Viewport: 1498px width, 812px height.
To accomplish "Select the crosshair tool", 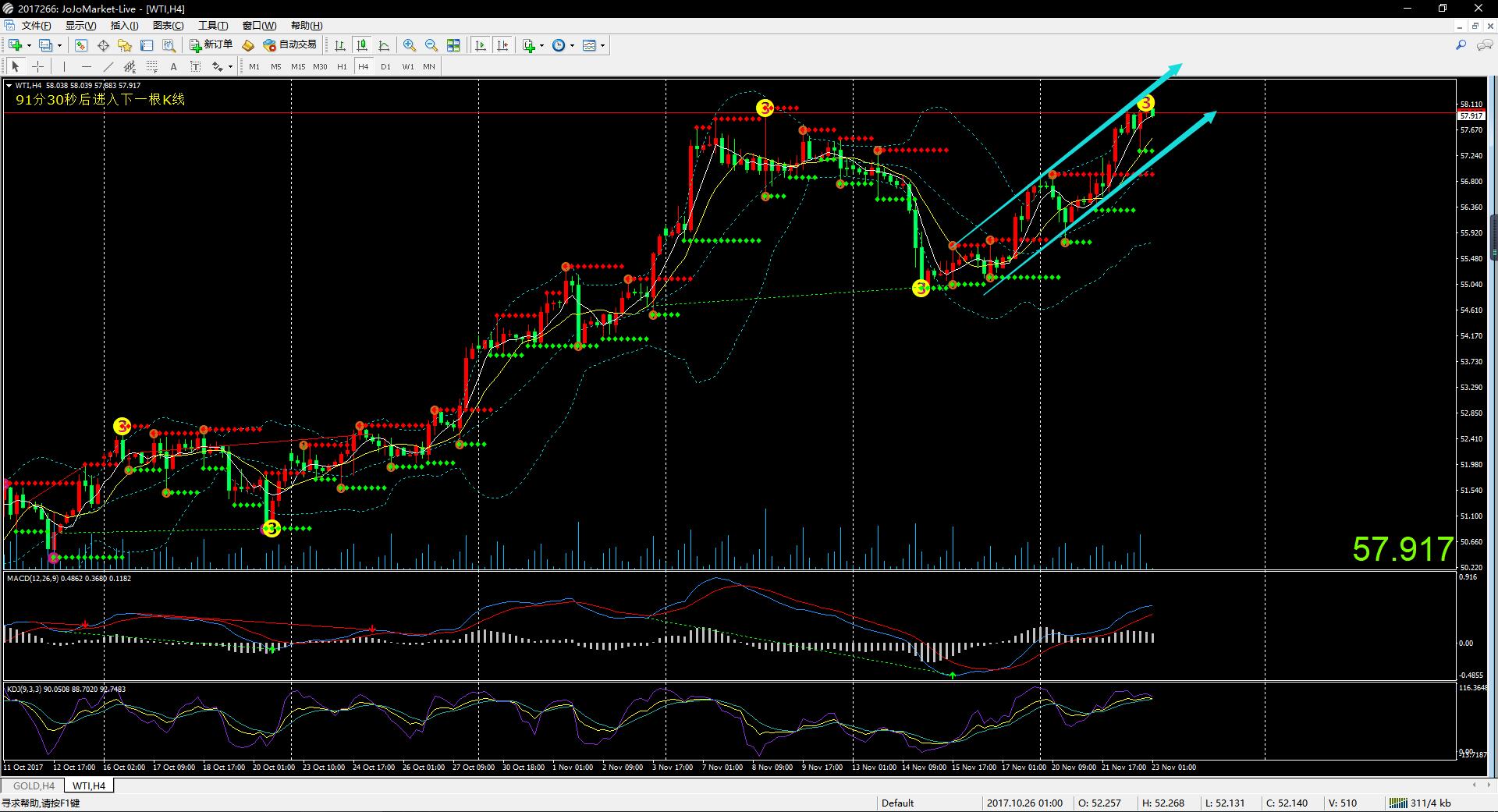I will pos(37,66).
